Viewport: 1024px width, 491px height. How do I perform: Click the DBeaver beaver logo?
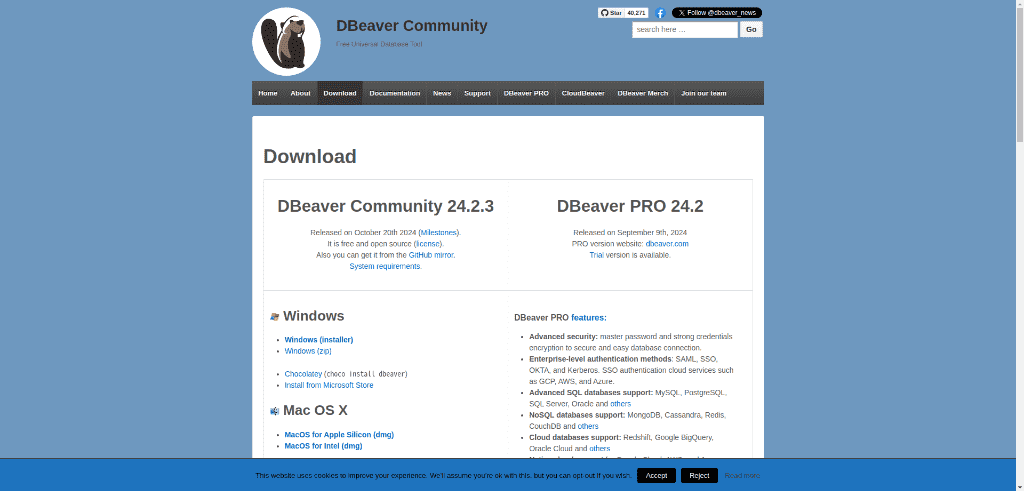coord(286,42)
